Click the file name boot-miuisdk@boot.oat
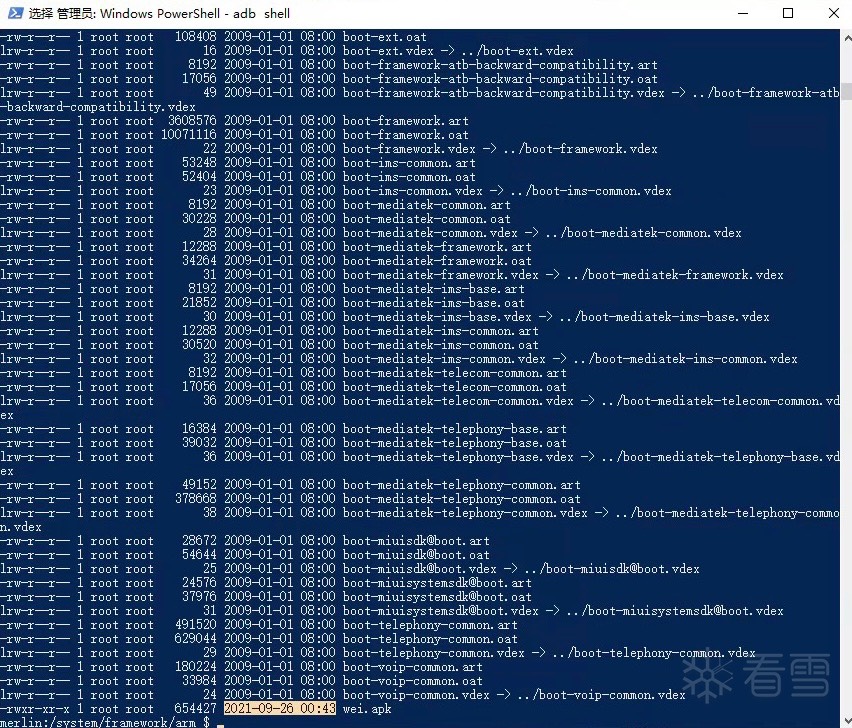This screenshot has height=728, width=852. (416, 555)
